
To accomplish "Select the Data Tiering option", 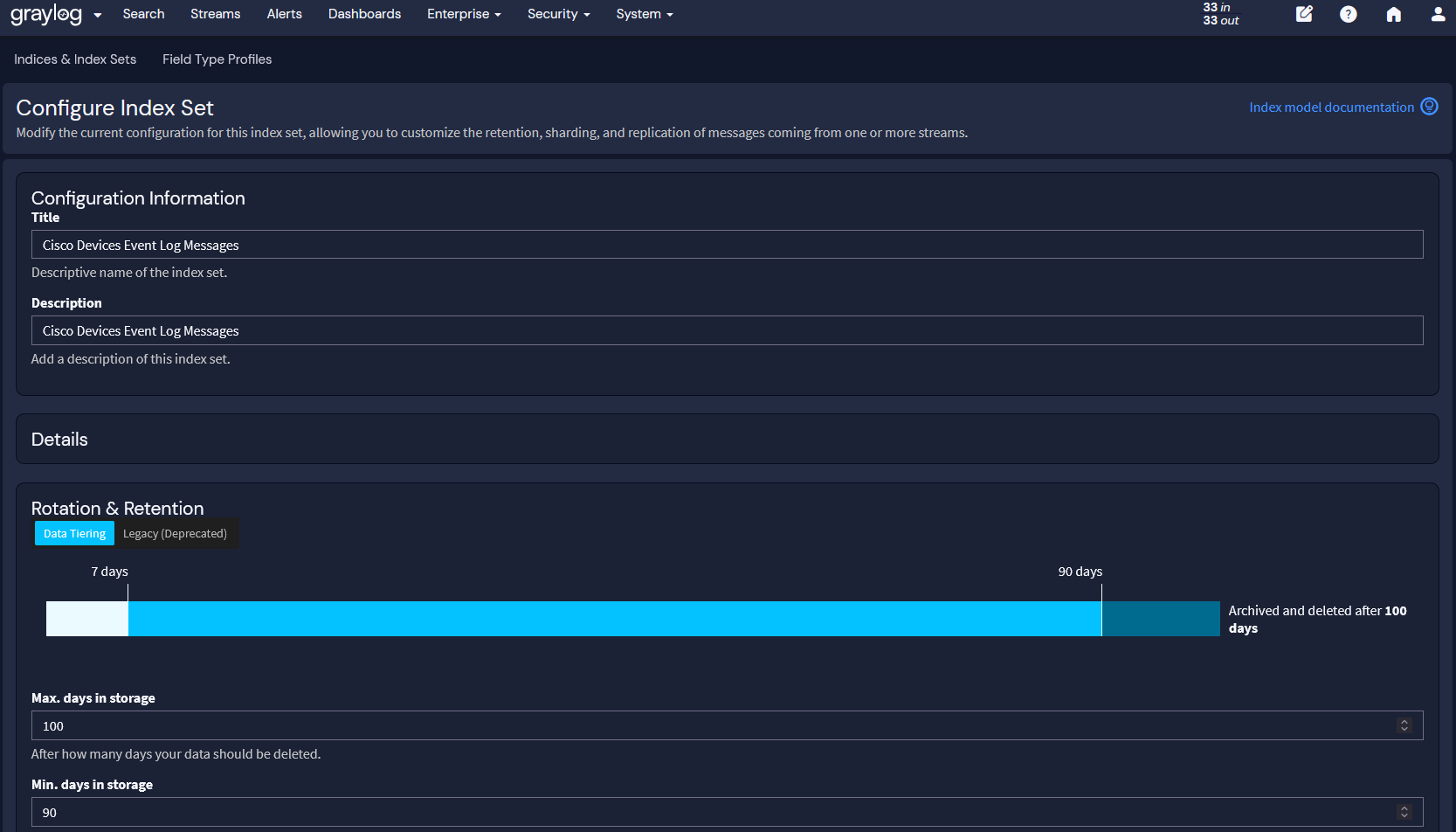I will [x=74, y=533].
